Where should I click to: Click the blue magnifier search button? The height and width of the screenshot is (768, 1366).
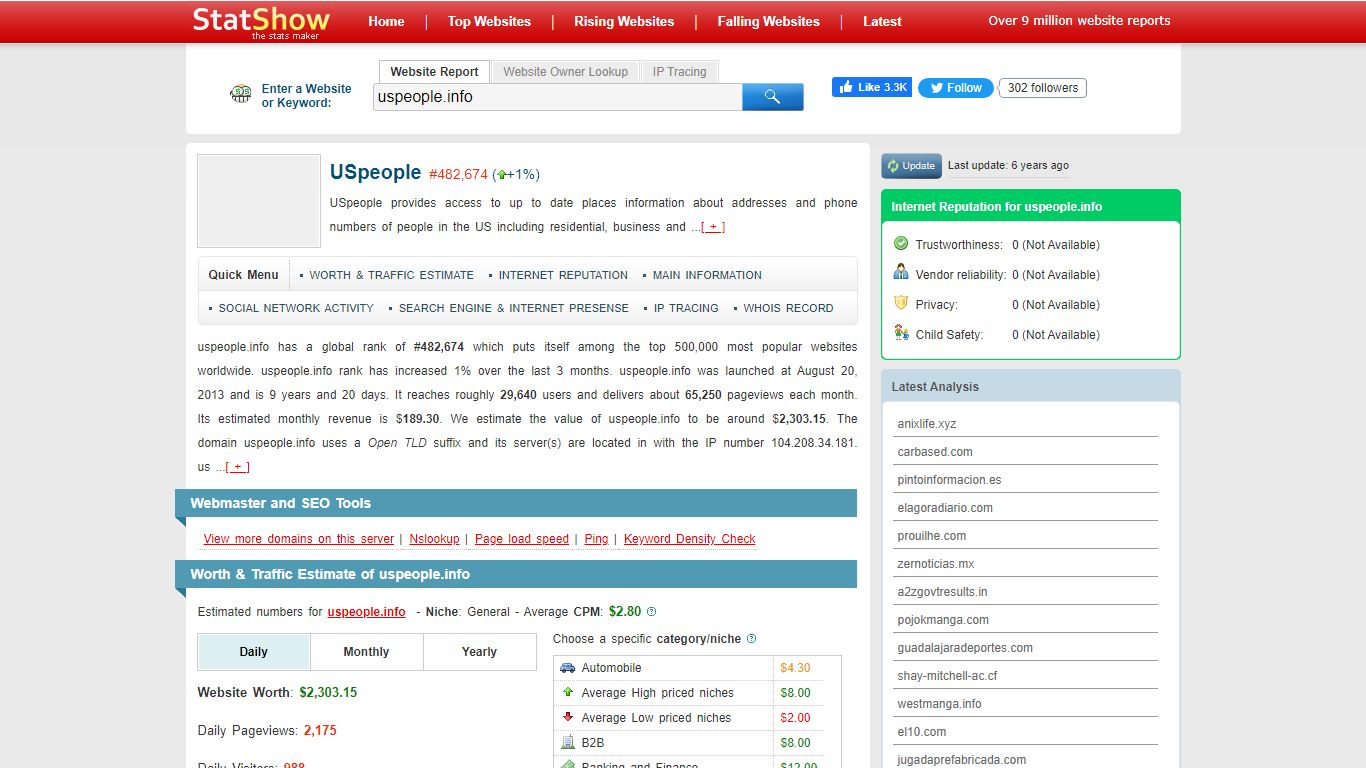[x=772, y=97]
